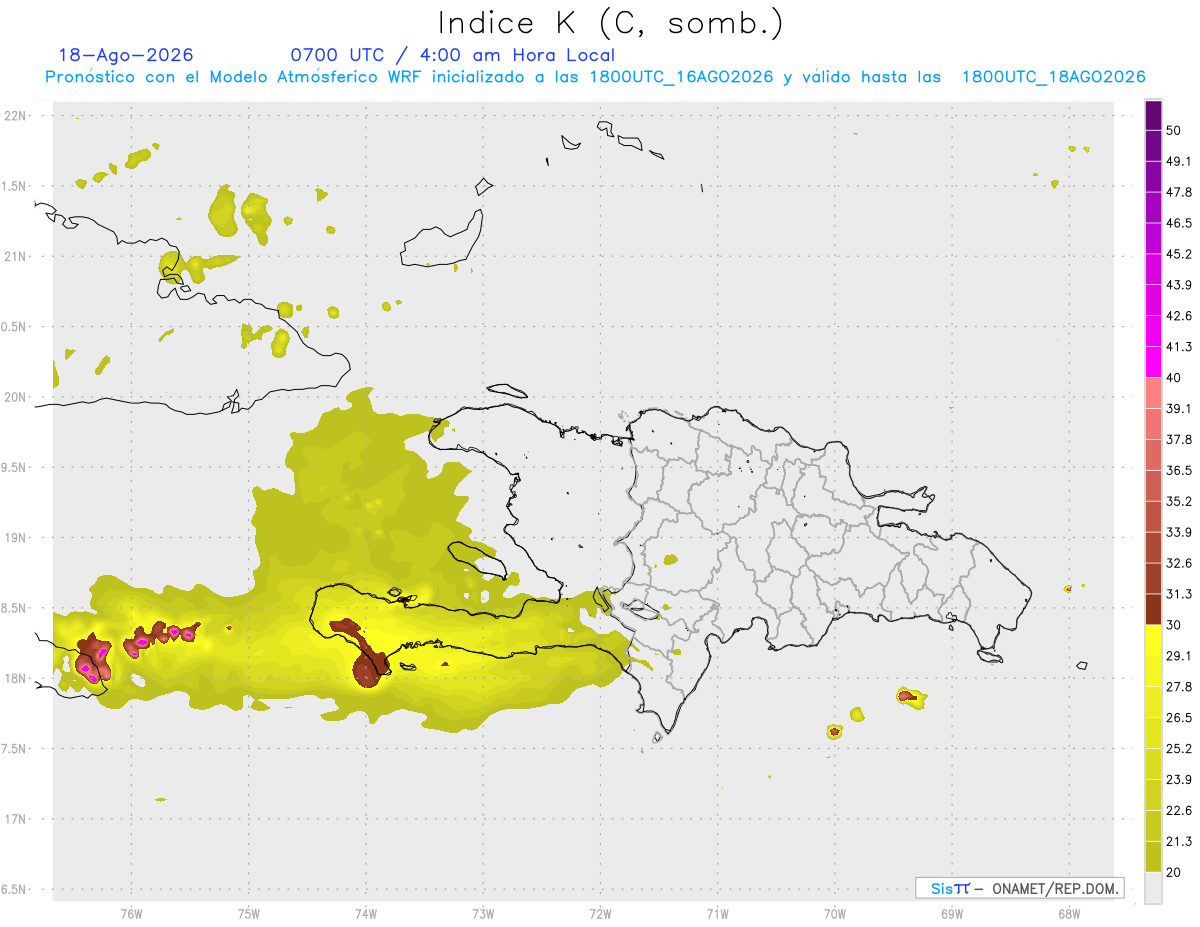Click the '68W' longitude axis label
This screenshot has width=1200, height=927.
[1069, 914]
